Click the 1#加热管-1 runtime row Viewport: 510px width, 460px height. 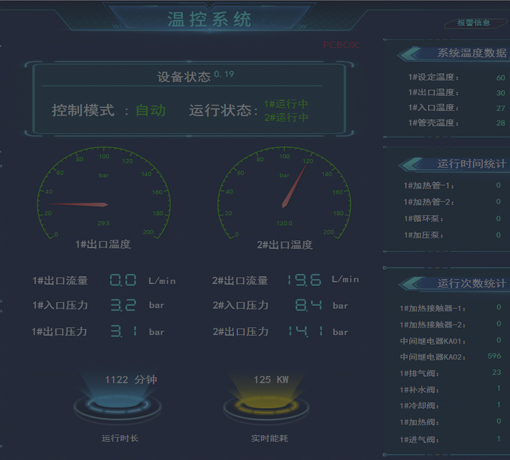tap(452, 185)
